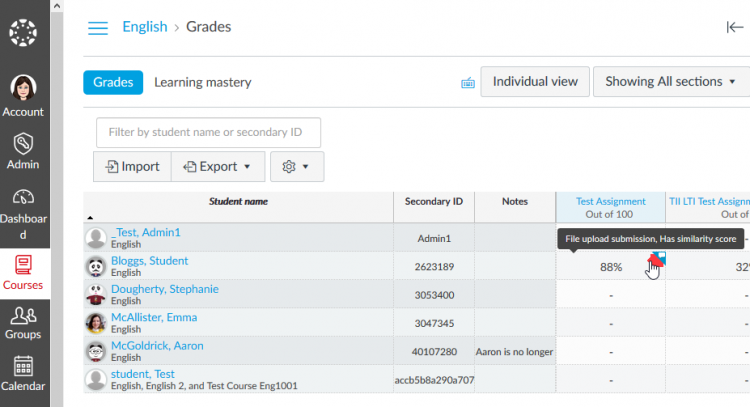Open the gear settings dropdown

tap(297, 167)
